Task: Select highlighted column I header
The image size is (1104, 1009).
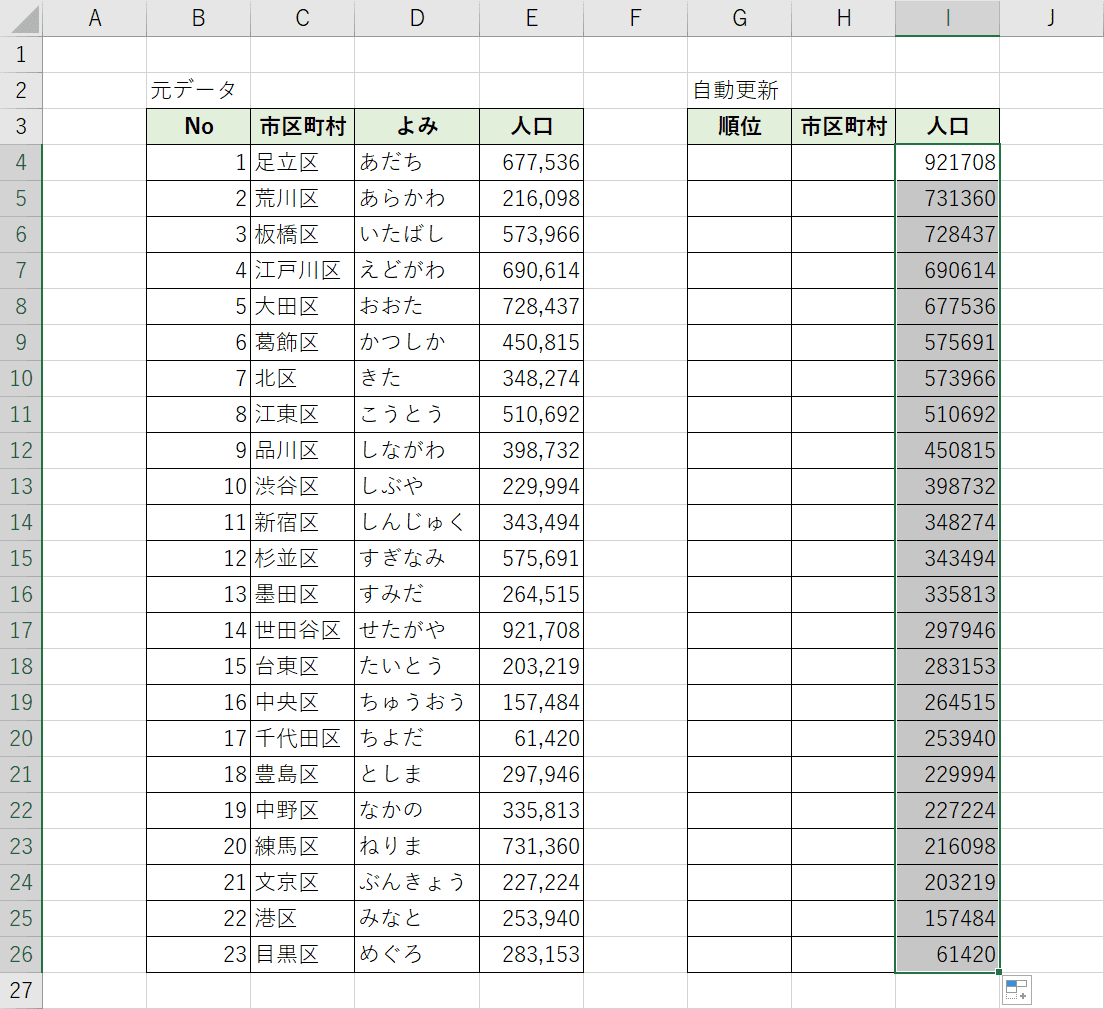Action: pyautogui.click(x=948, y=18)
